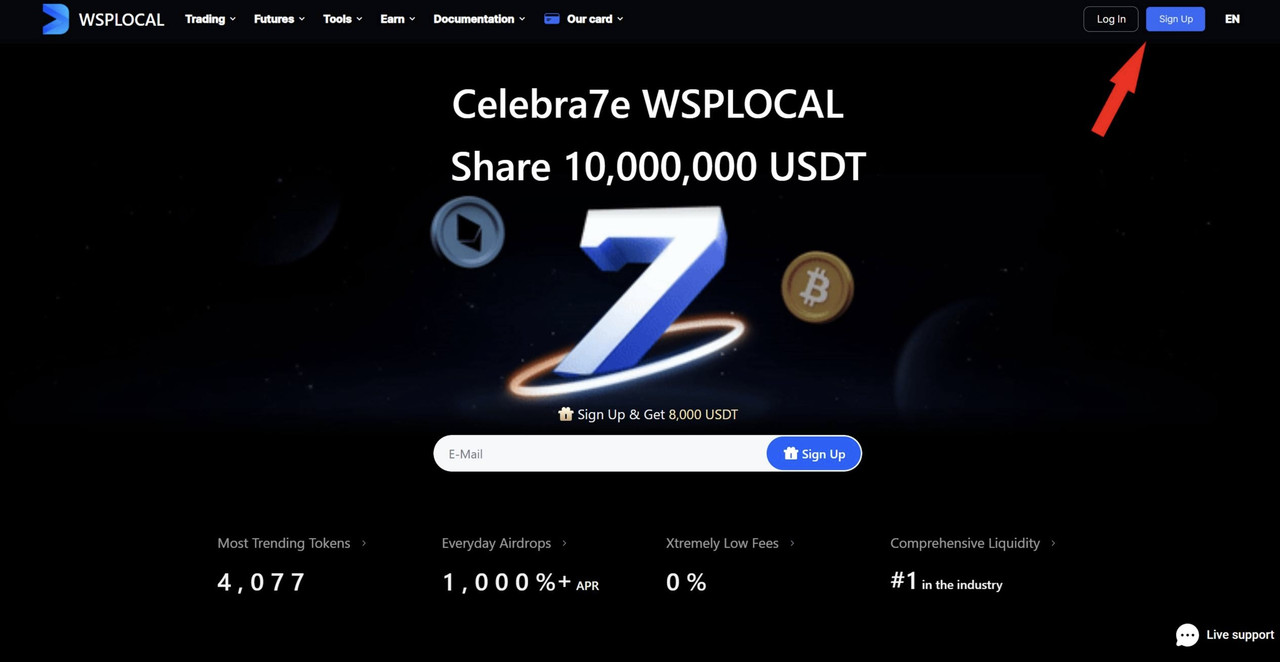
Task: Click the Log In button
Action: tap(1111, 19)
